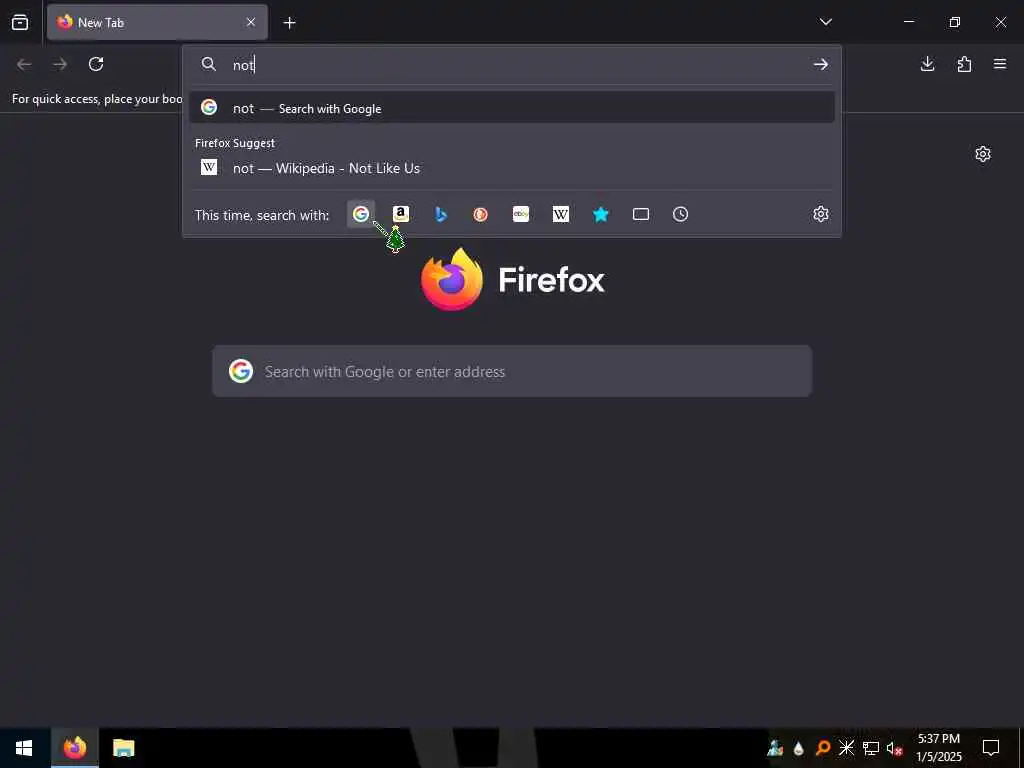This screenshot has width=1024, height=768.
Task: Click Firefox taskbar icon
Action: click(x=74, y=748)
